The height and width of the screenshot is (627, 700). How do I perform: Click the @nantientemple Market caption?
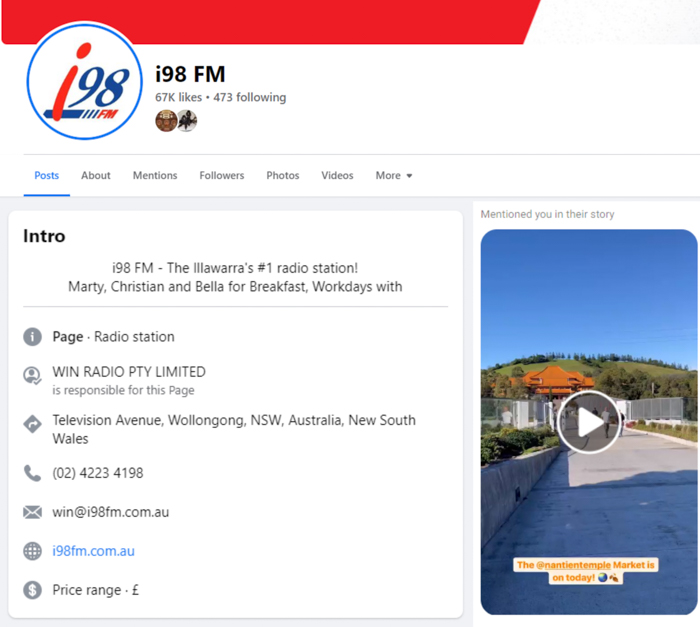click(586, 571)
